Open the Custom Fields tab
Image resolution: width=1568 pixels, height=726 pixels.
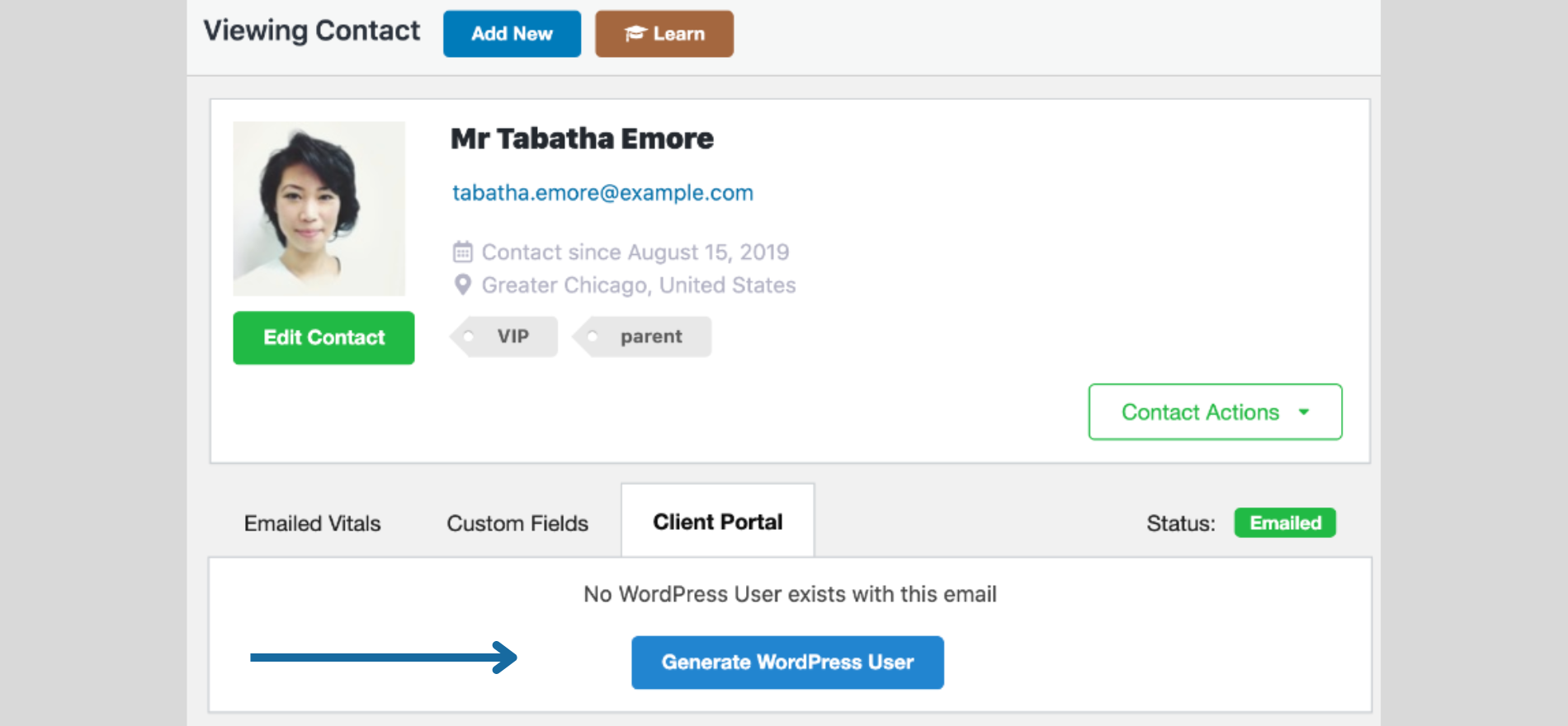(517, 523)
